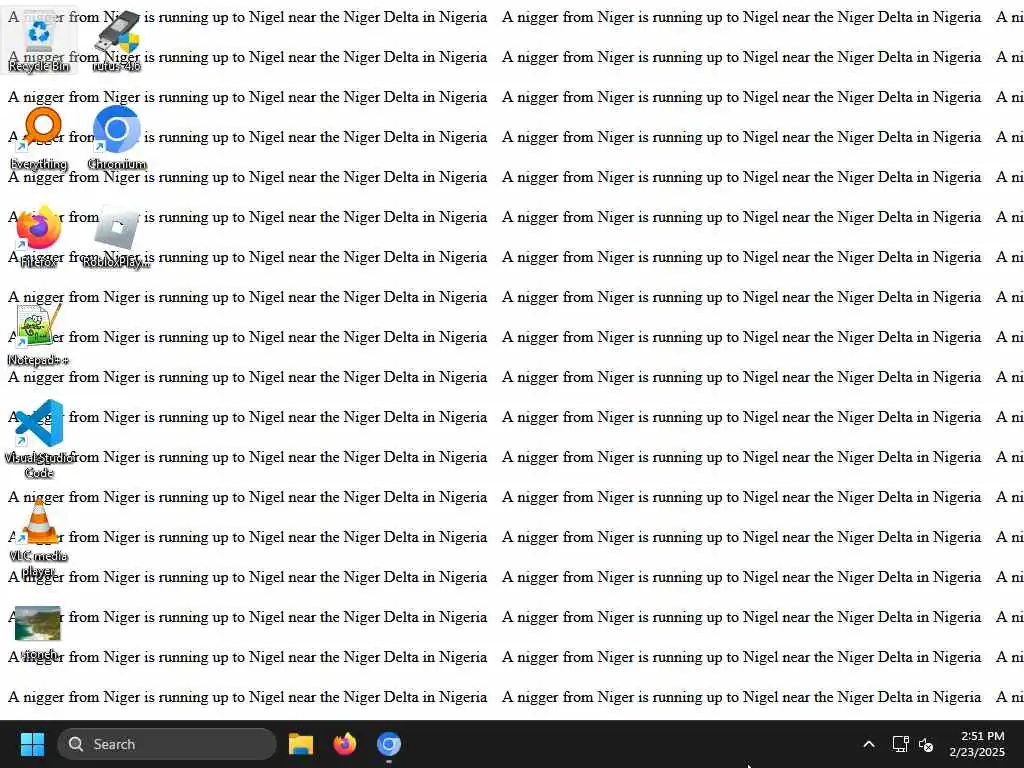Viewport: 1024px width, 768px height.
Task: Select the Roblox Player desktop icon
Action: tap(117, 236)
